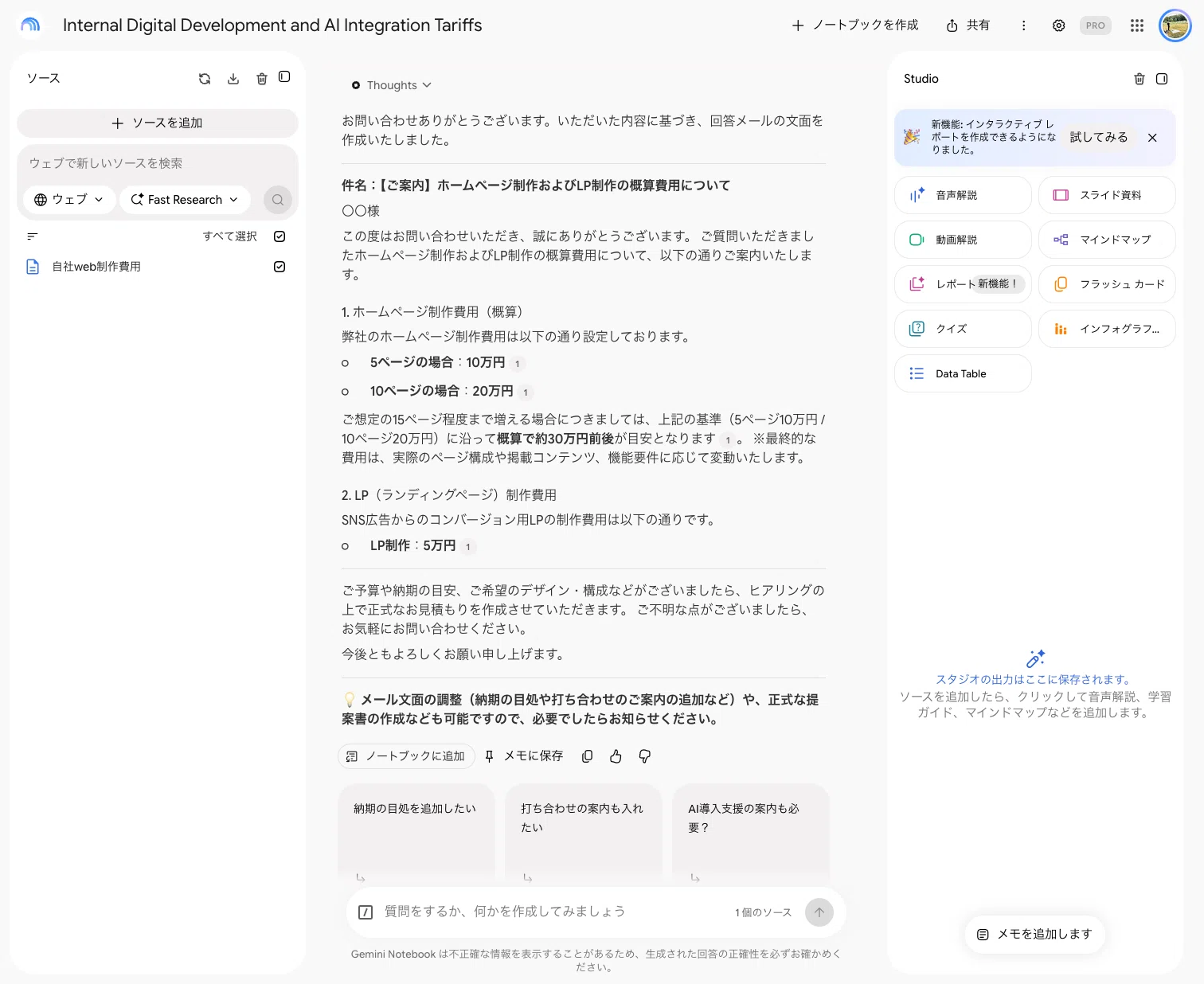Click the send arrow button

[819, 912]
